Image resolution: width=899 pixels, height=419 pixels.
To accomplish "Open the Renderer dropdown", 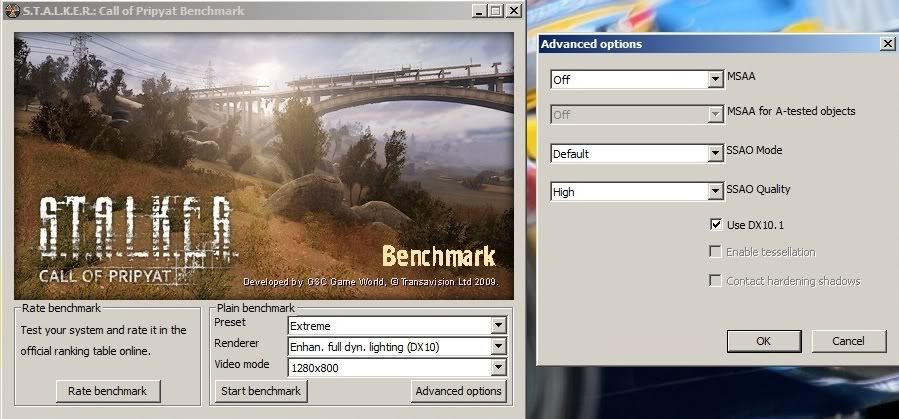I will (x=397, y=346).
